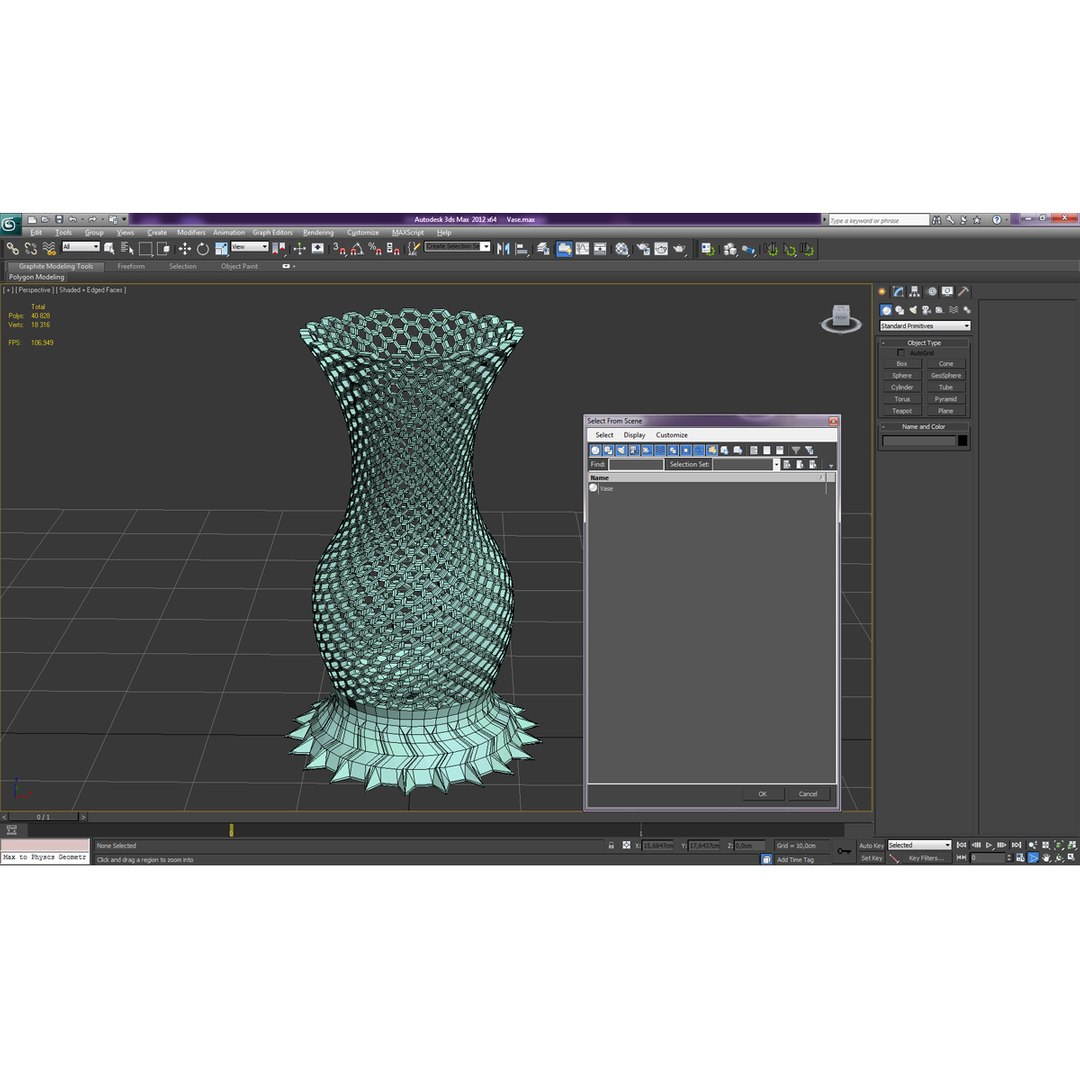Click the black object color swatch
Viewport: 1080px width, 1080px height.
(963, 441)
